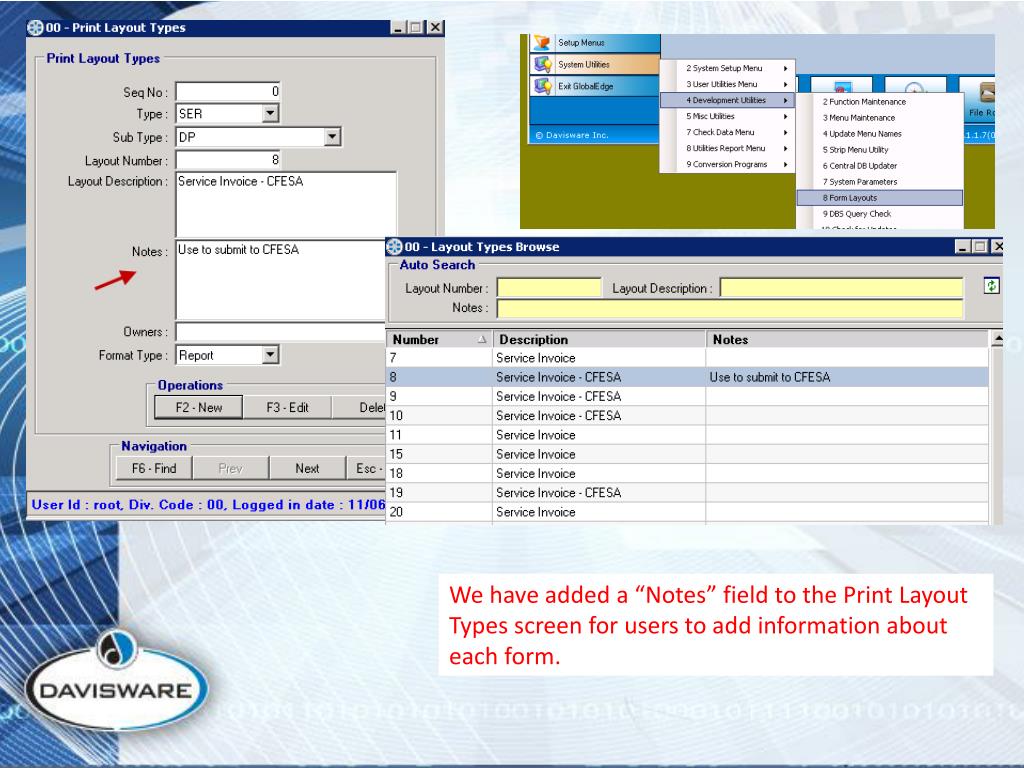
Task: Click the F2 - New button
Action: 199,408
